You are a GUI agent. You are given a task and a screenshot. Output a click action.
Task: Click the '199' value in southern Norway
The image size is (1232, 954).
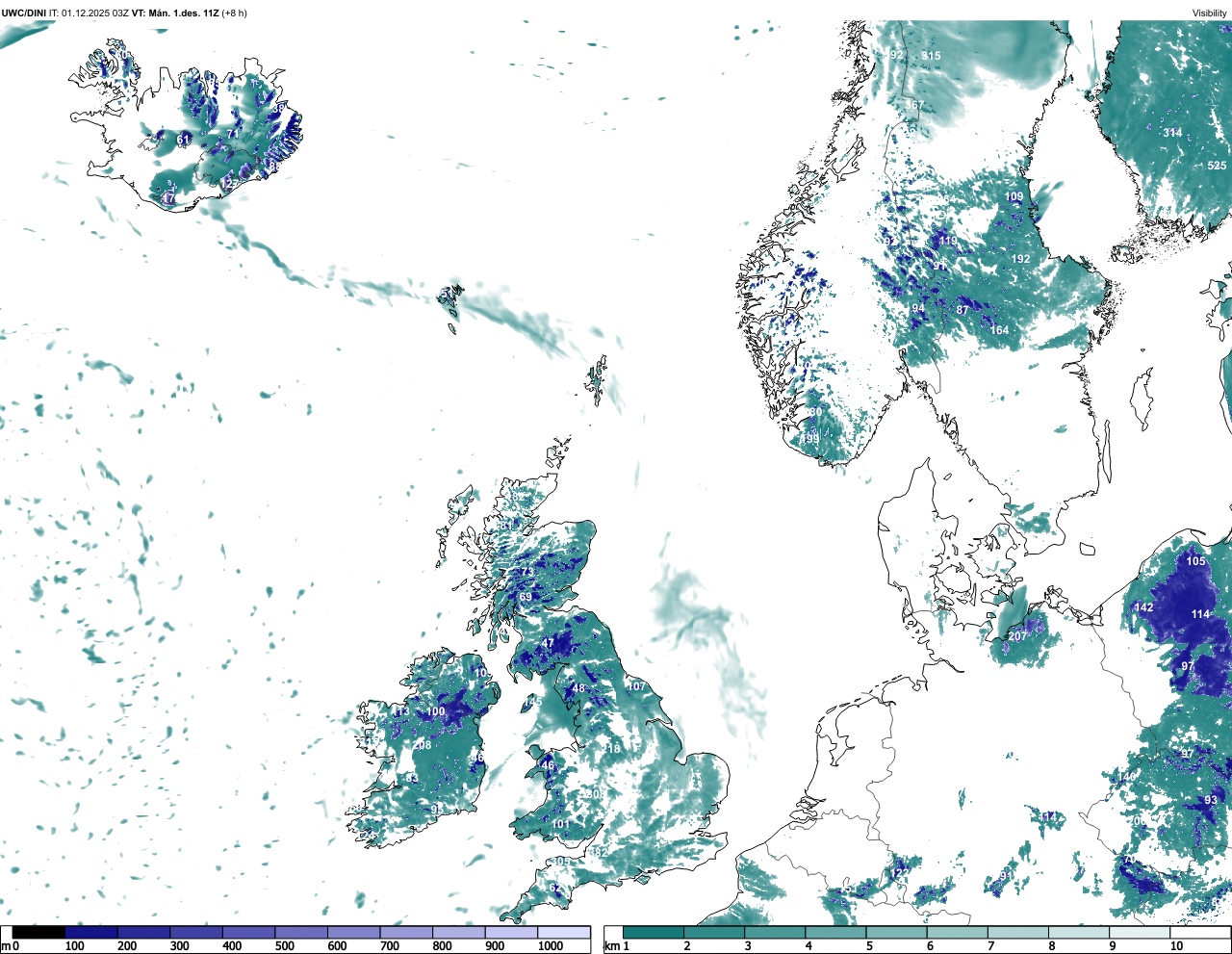pos(810,439)
